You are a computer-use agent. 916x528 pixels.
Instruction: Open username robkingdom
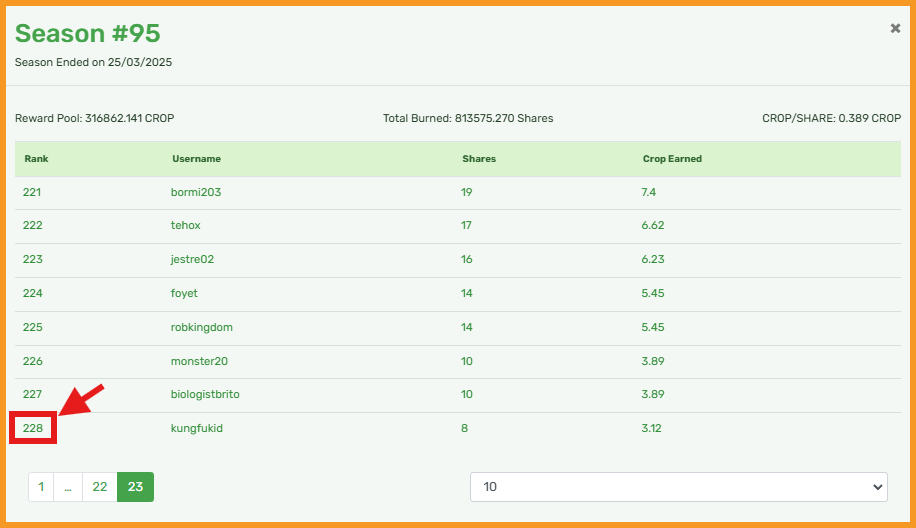[202, 327]
